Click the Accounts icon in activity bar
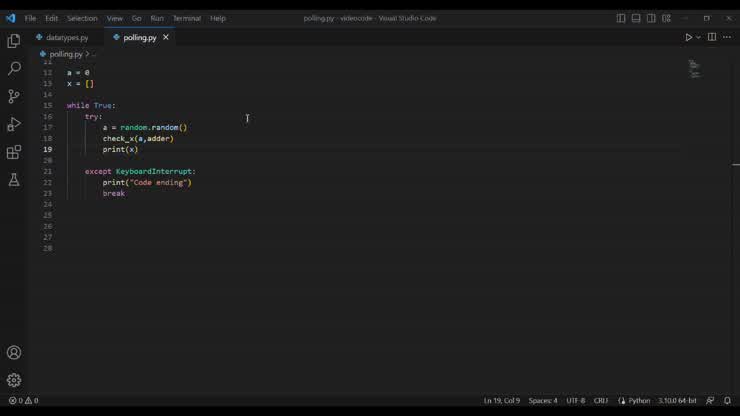 pos(14,353)
